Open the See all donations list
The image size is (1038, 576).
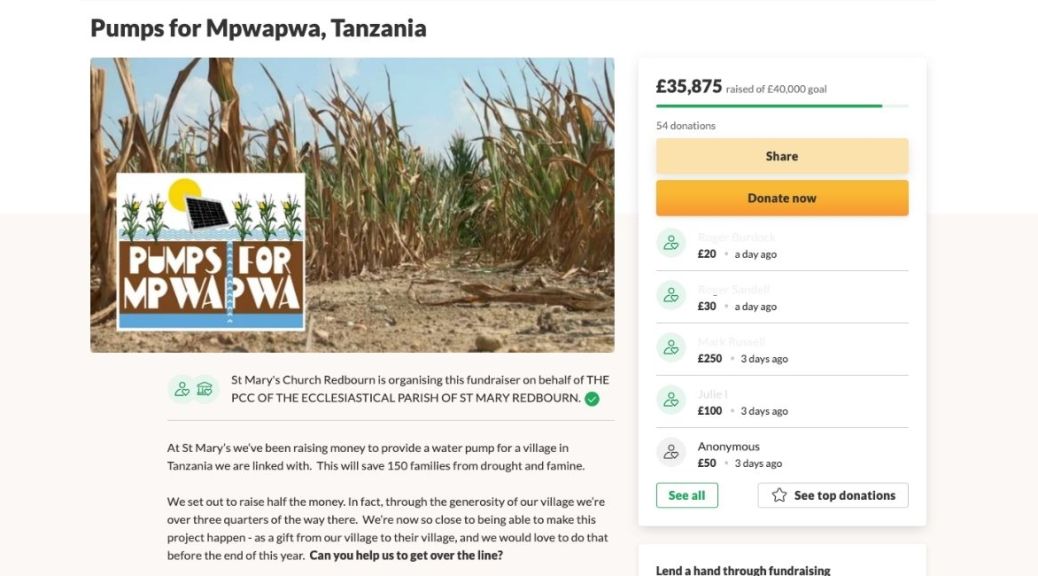[686, 495]
